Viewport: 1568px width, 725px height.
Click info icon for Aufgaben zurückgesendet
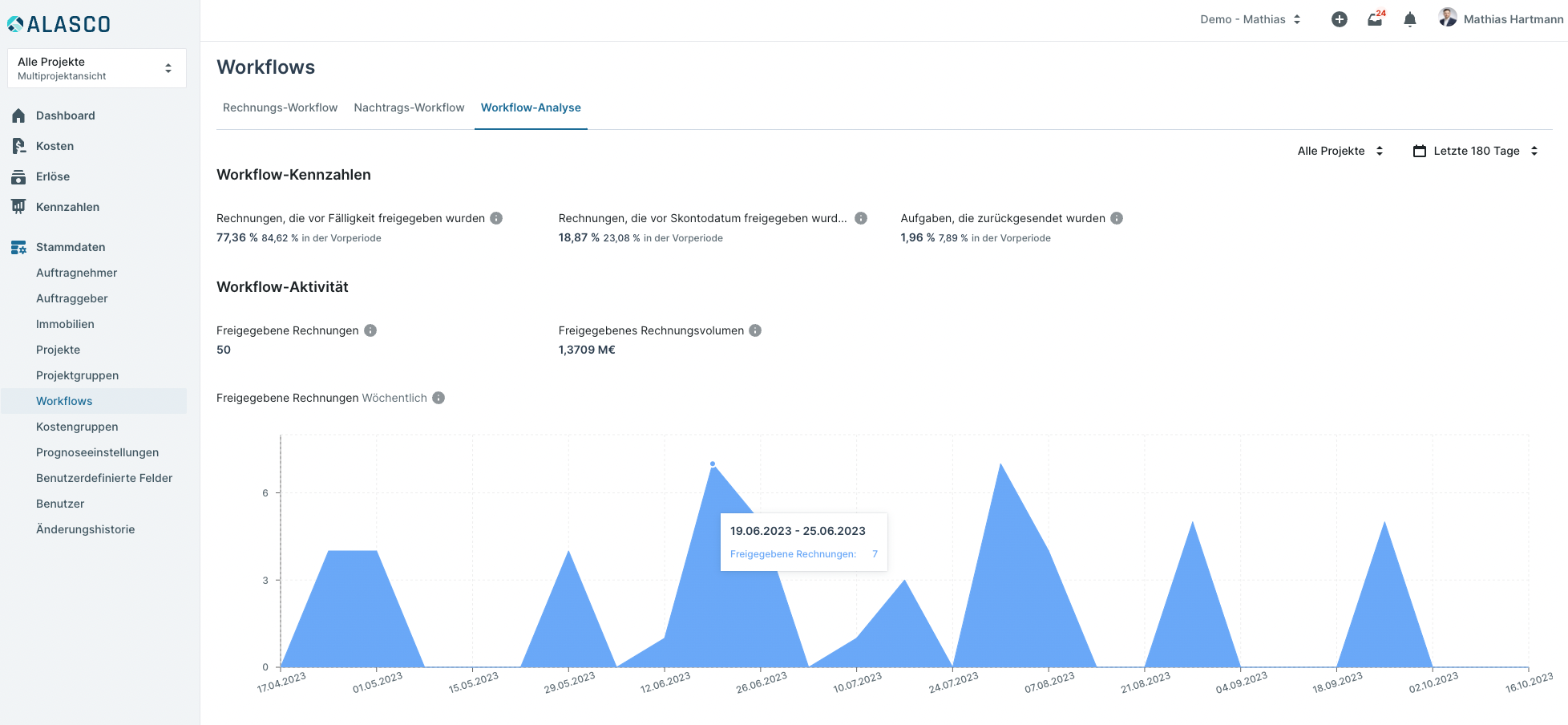tap(1117, 218)
